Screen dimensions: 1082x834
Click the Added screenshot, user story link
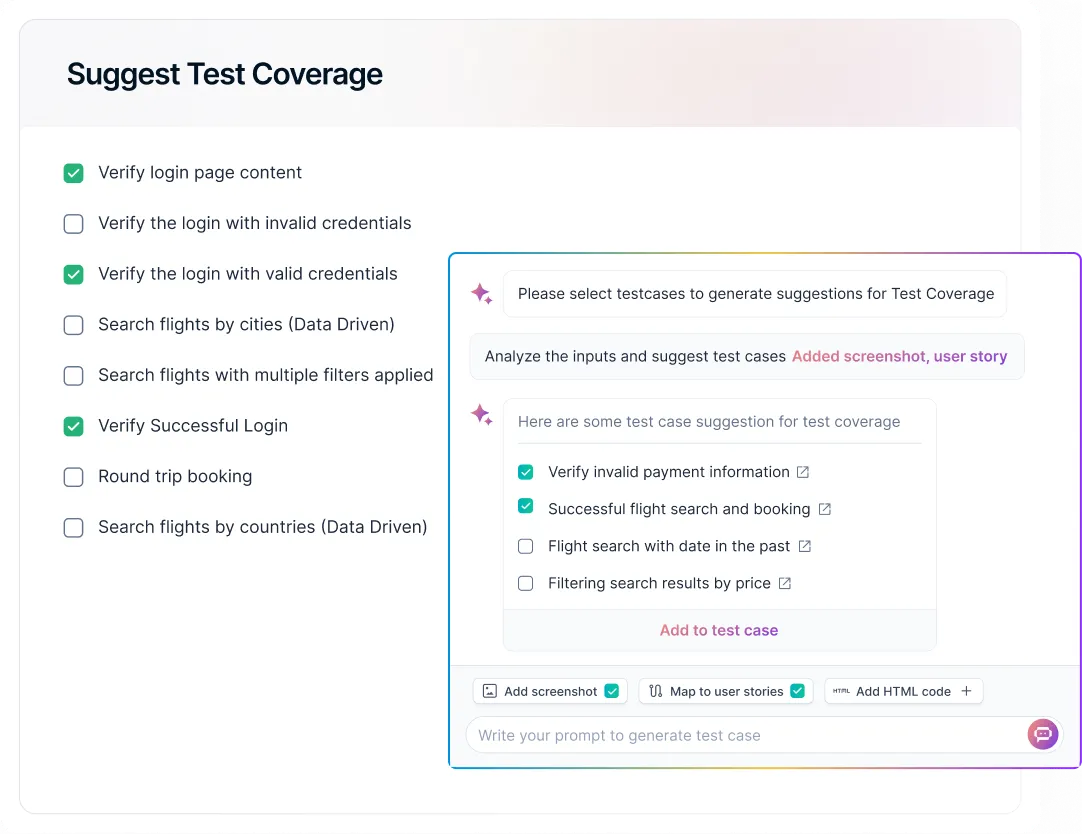coord(899,356)
